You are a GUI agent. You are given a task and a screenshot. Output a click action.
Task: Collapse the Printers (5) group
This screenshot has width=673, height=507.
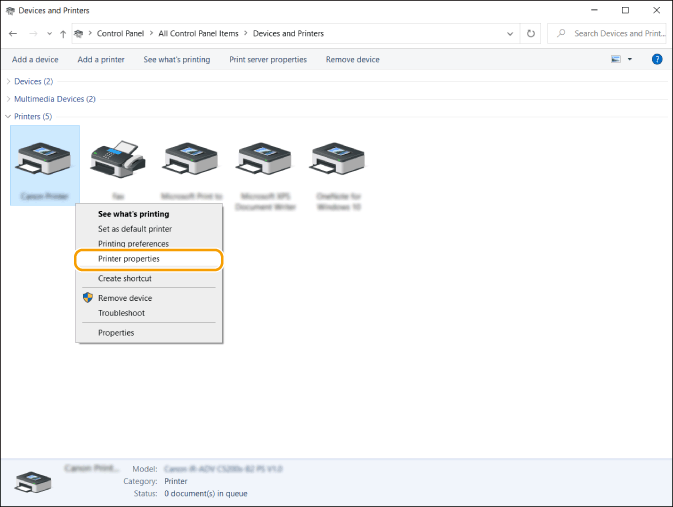pos(9,117)
